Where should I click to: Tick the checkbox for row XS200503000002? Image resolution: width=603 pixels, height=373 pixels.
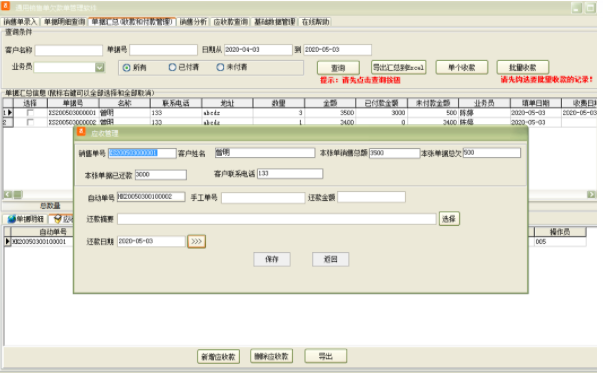(30, 122)
